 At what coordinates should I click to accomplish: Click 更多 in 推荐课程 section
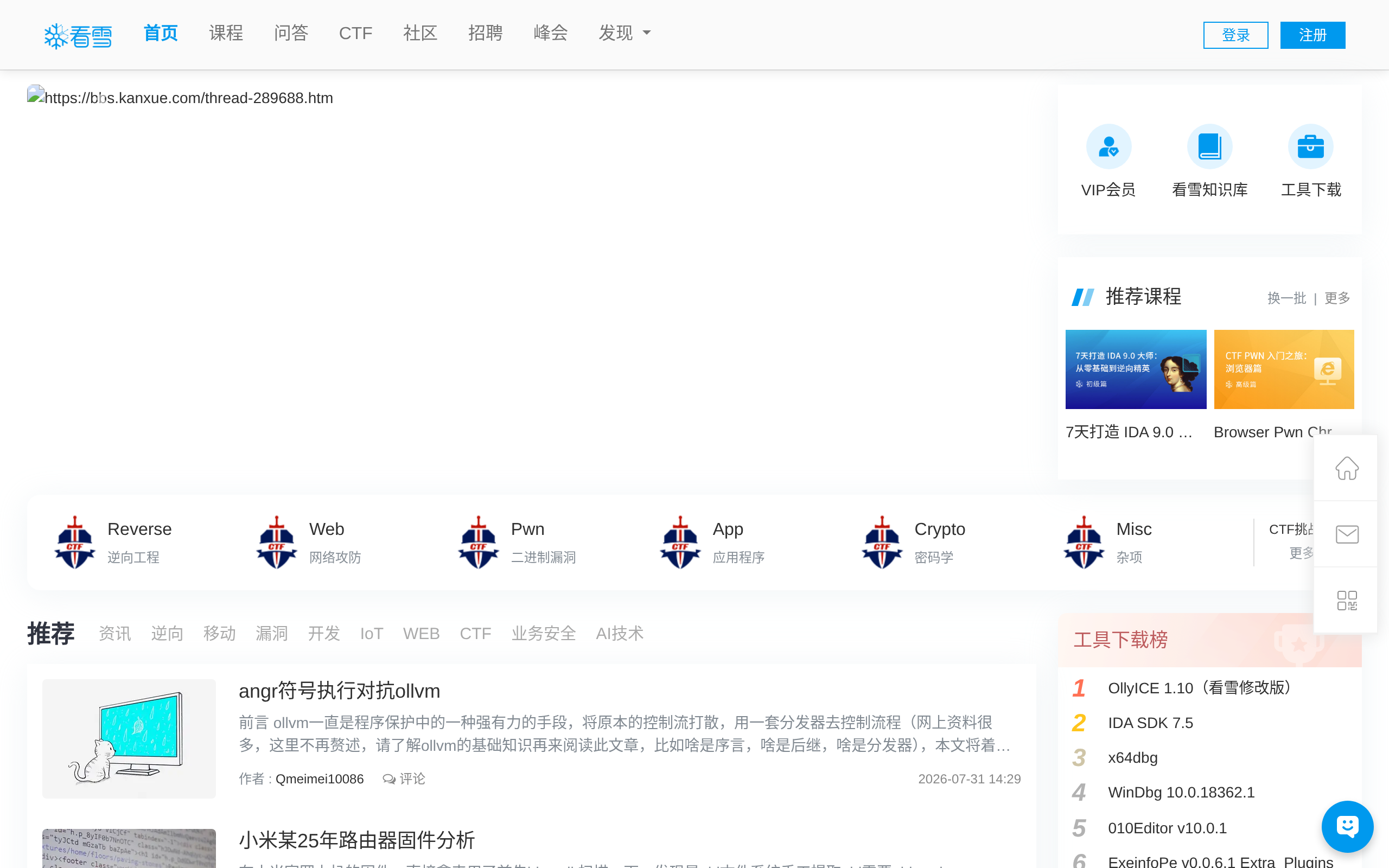1337,298
